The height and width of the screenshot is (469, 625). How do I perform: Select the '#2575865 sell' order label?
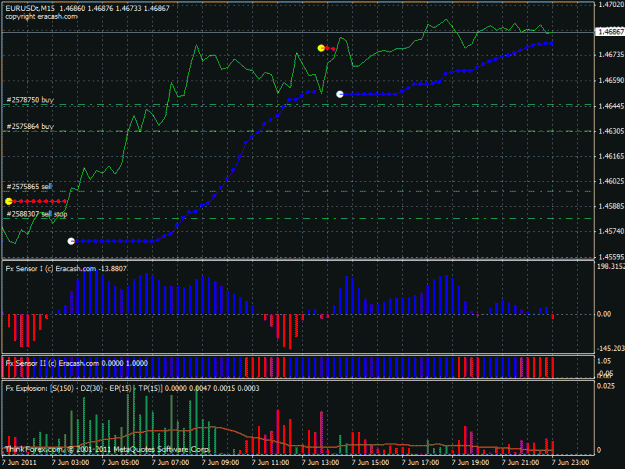click(x=29, y=186)
